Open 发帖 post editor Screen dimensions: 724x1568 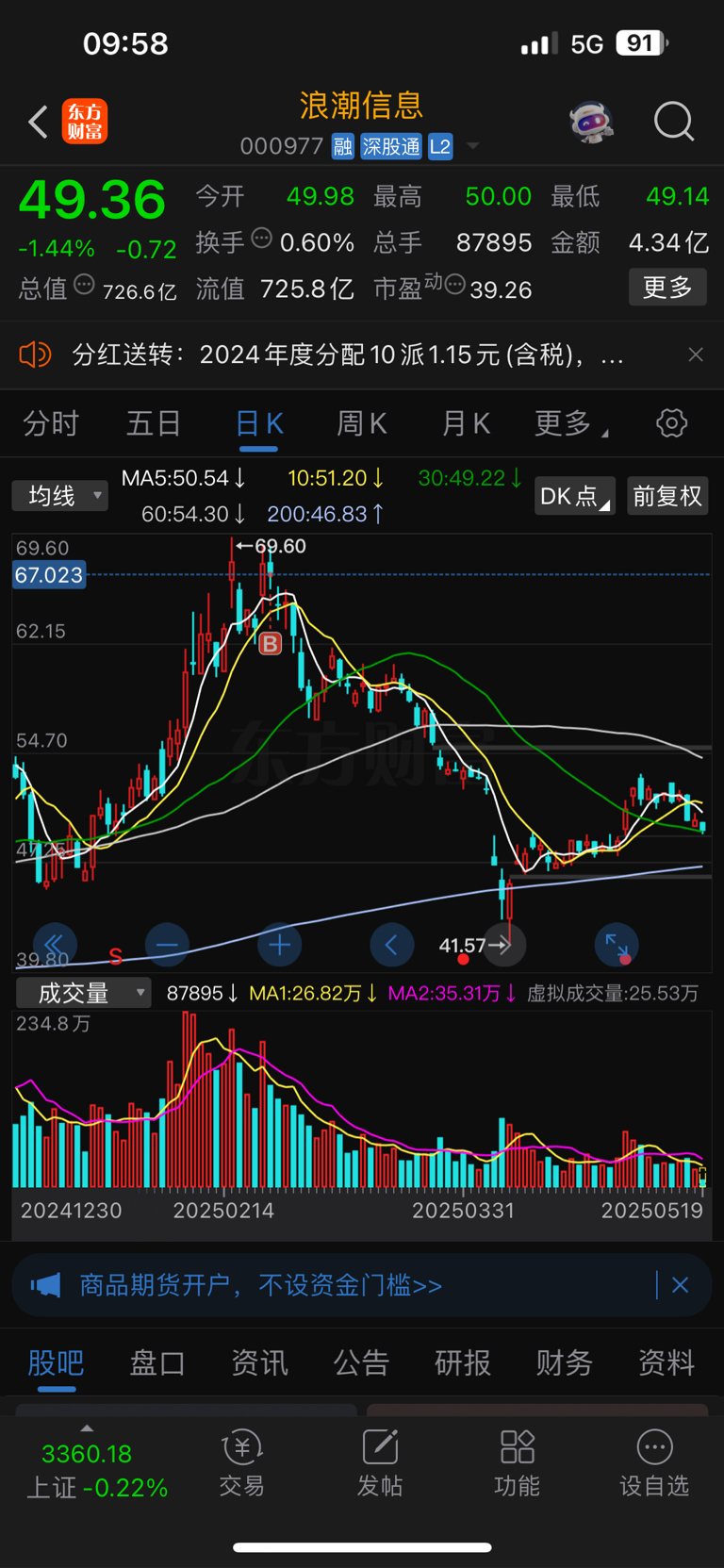[x=380, y=1464]
